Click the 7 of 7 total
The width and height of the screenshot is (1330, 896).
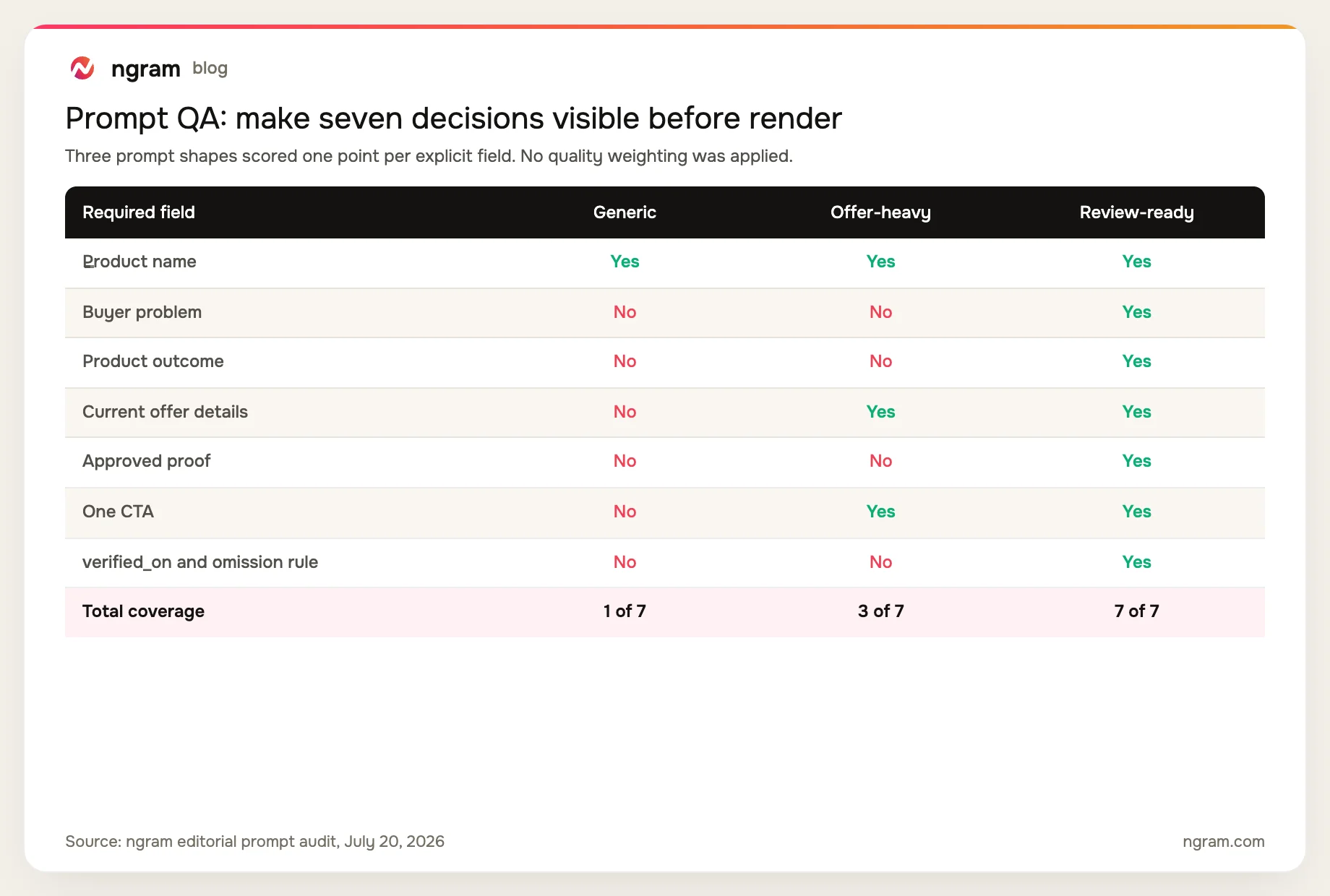coord(1136,611)
